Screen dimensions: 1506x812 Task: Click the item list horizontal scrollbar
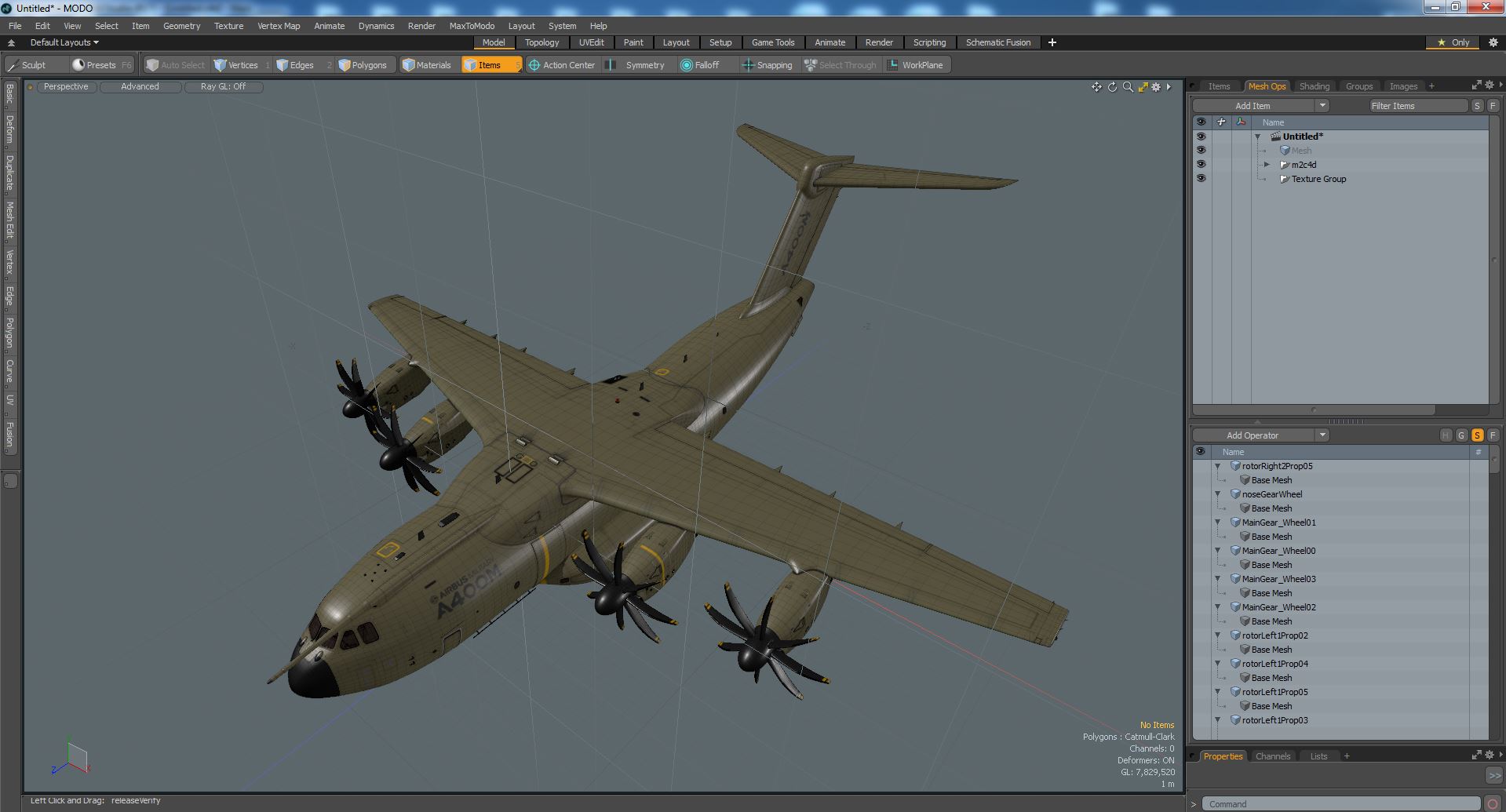1315,410
